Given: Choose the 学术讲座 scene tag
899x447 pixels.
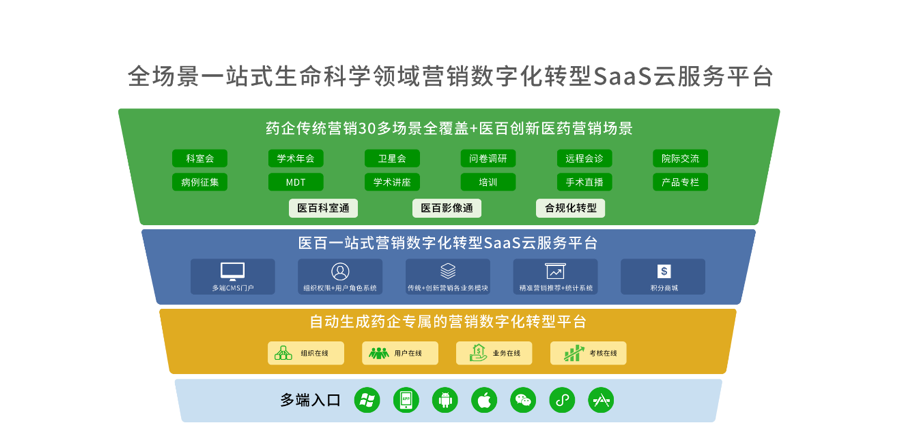Looking at the screenshot, I should 392,182.
